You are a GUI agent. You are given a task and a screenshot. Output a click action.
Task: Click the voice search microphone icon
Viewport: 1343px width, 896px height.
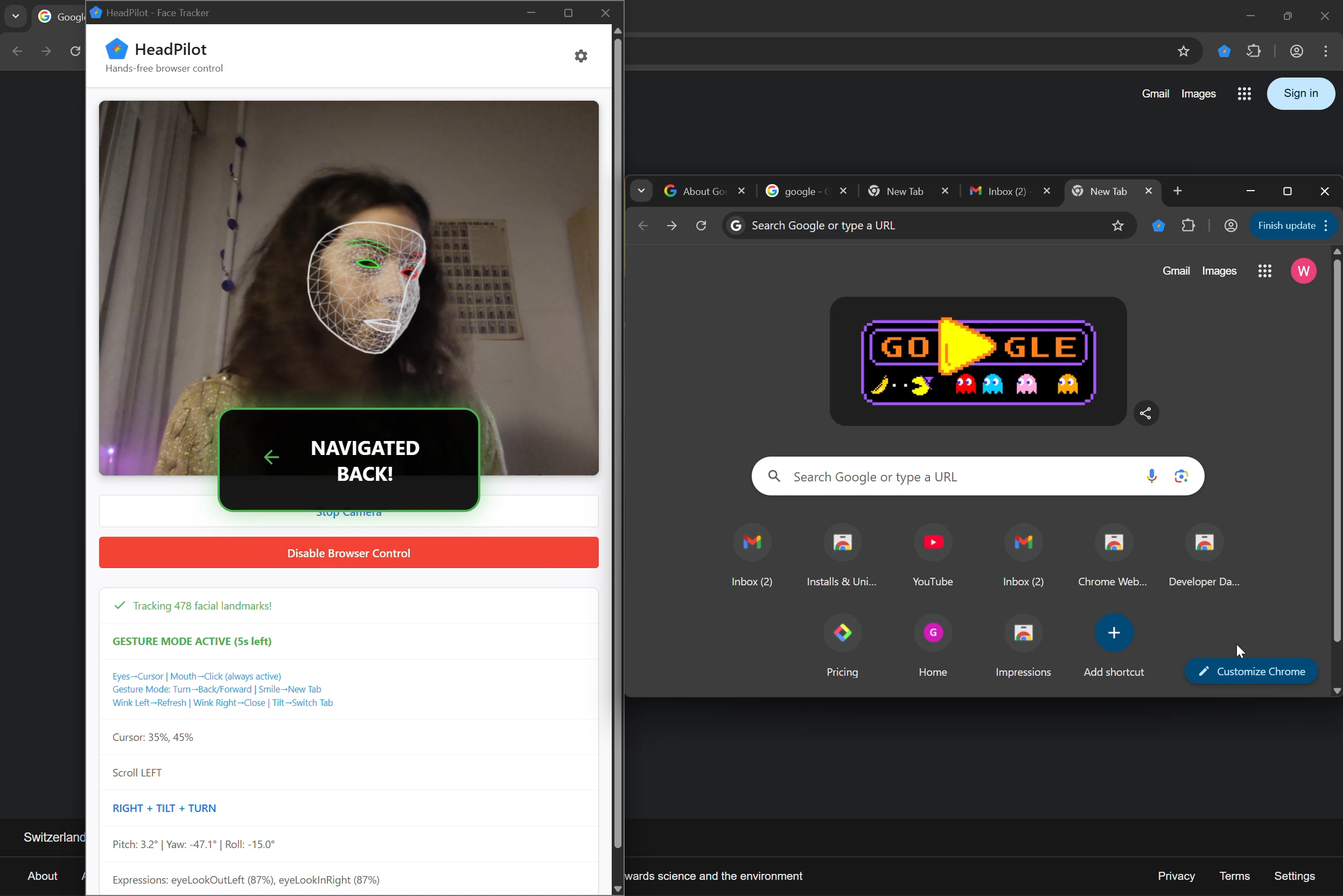point(1151,476)
